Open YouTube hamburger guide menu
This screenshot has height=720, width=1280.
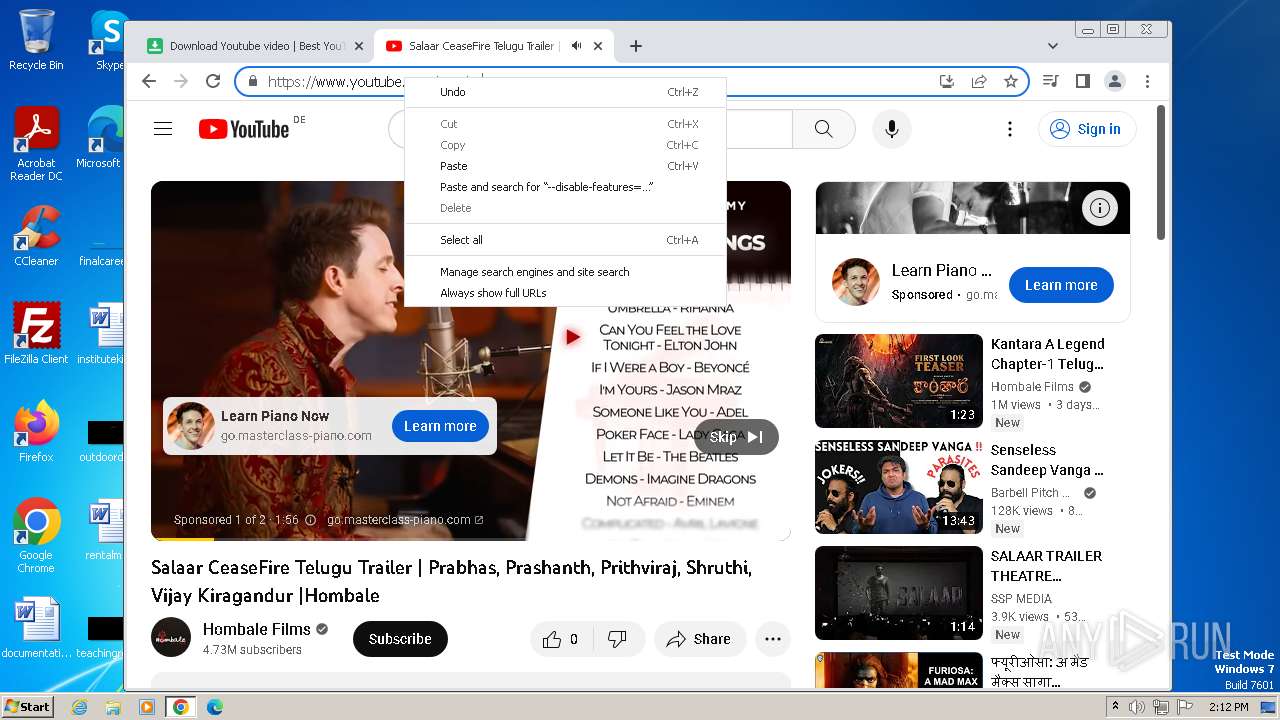(x=163, y=129)
